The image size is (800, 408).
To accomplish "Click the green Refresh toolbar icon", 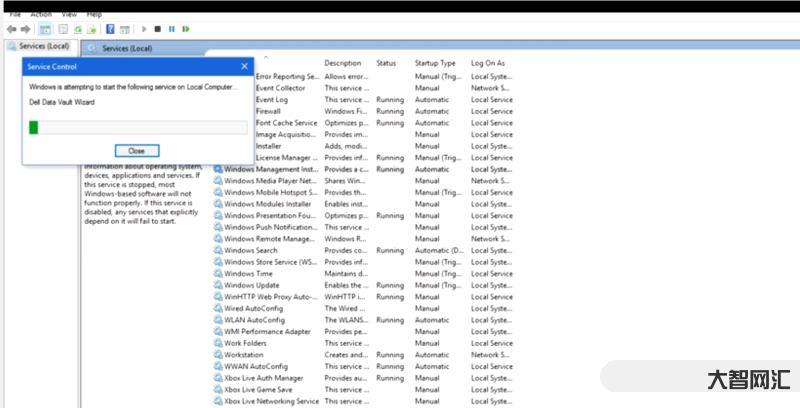I will click(x=76, y=30).
